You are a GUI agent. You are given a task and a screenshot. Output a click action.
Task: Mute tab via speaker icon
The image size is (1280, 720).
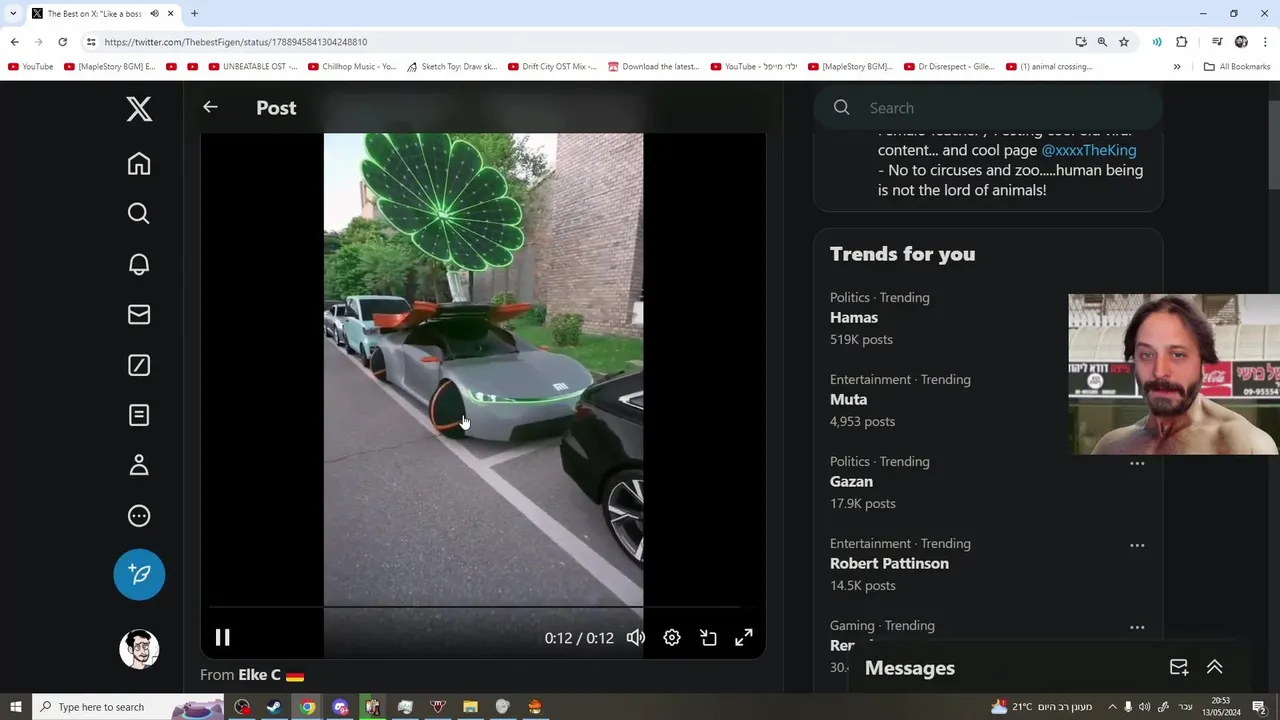click(x=155, y=13)
